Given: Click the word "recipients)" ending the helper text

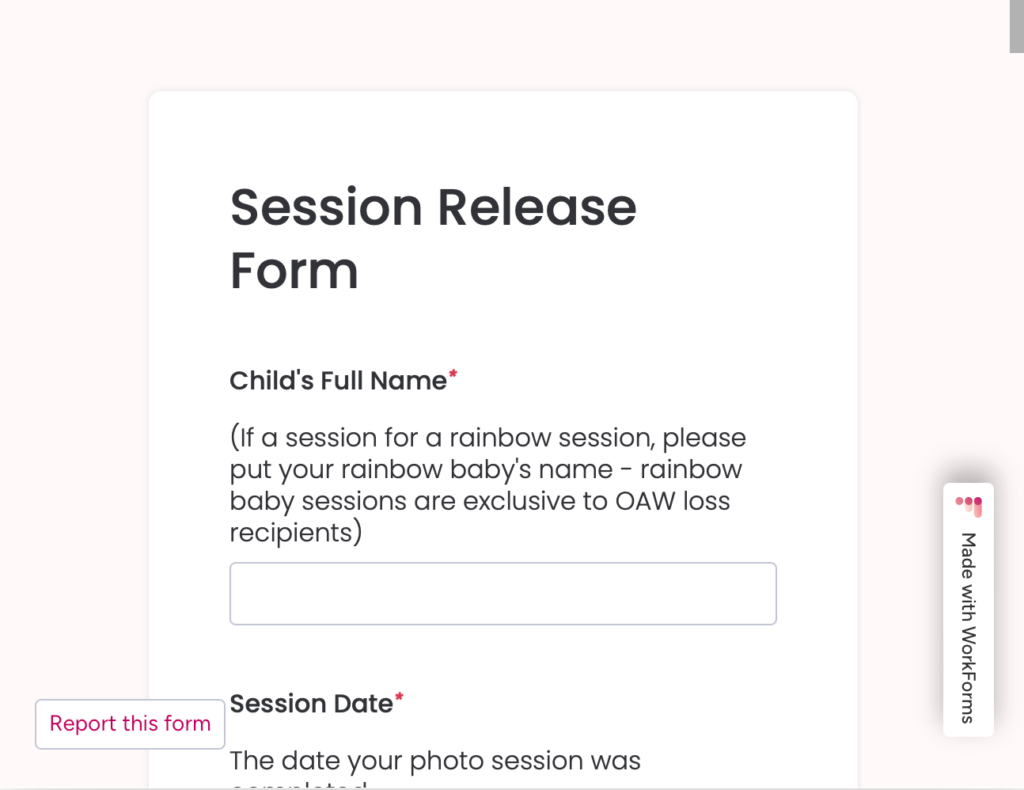Looking at the screenshot, I should click(296, 533).
